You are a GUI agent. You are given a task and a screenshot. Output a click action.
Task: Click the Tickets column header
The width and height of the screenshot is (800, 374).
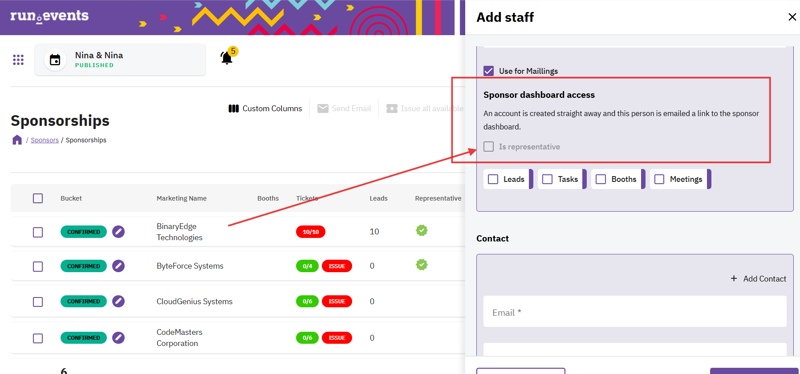[307, 198]
